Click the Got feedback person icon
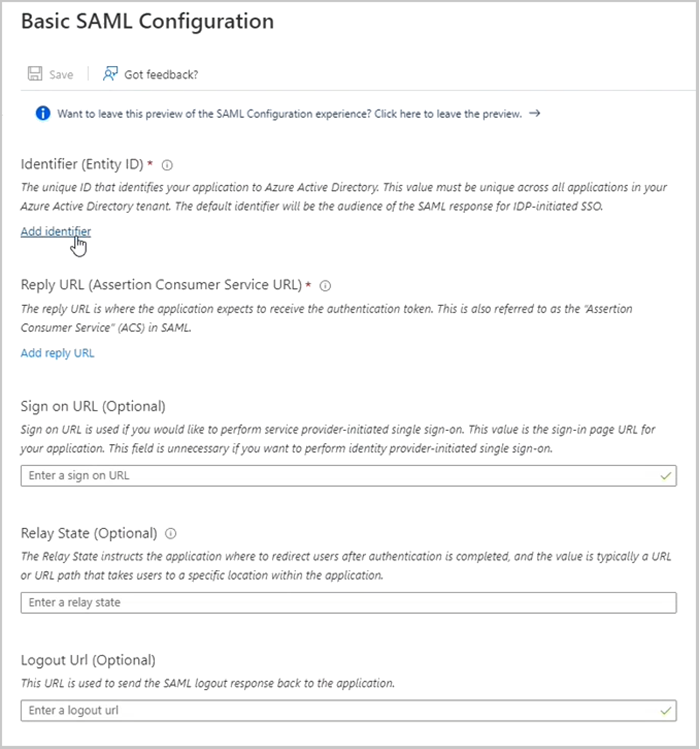 (x=110, y=74)
